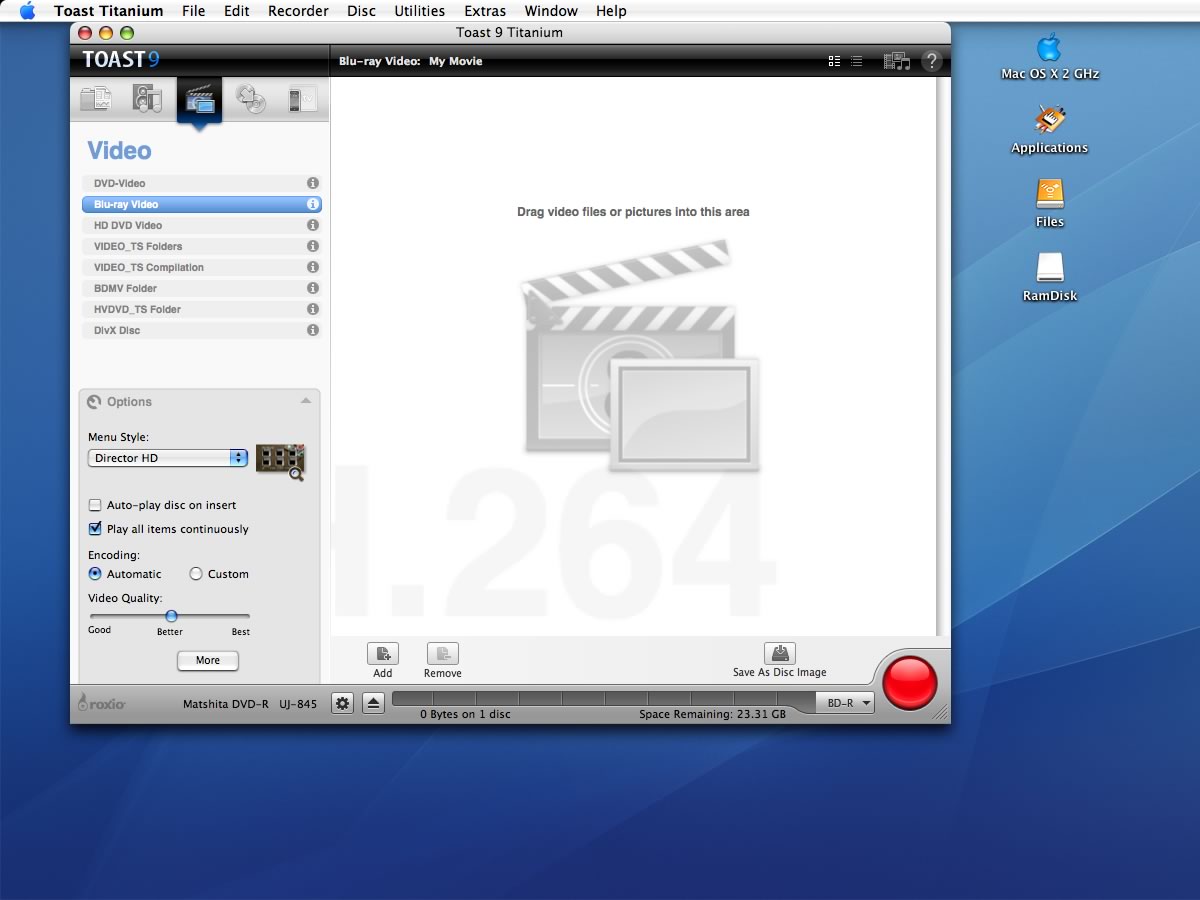Screen dimensions: 1200x900
Task: Open the help question mark icon
Action: tap(931, 61)
